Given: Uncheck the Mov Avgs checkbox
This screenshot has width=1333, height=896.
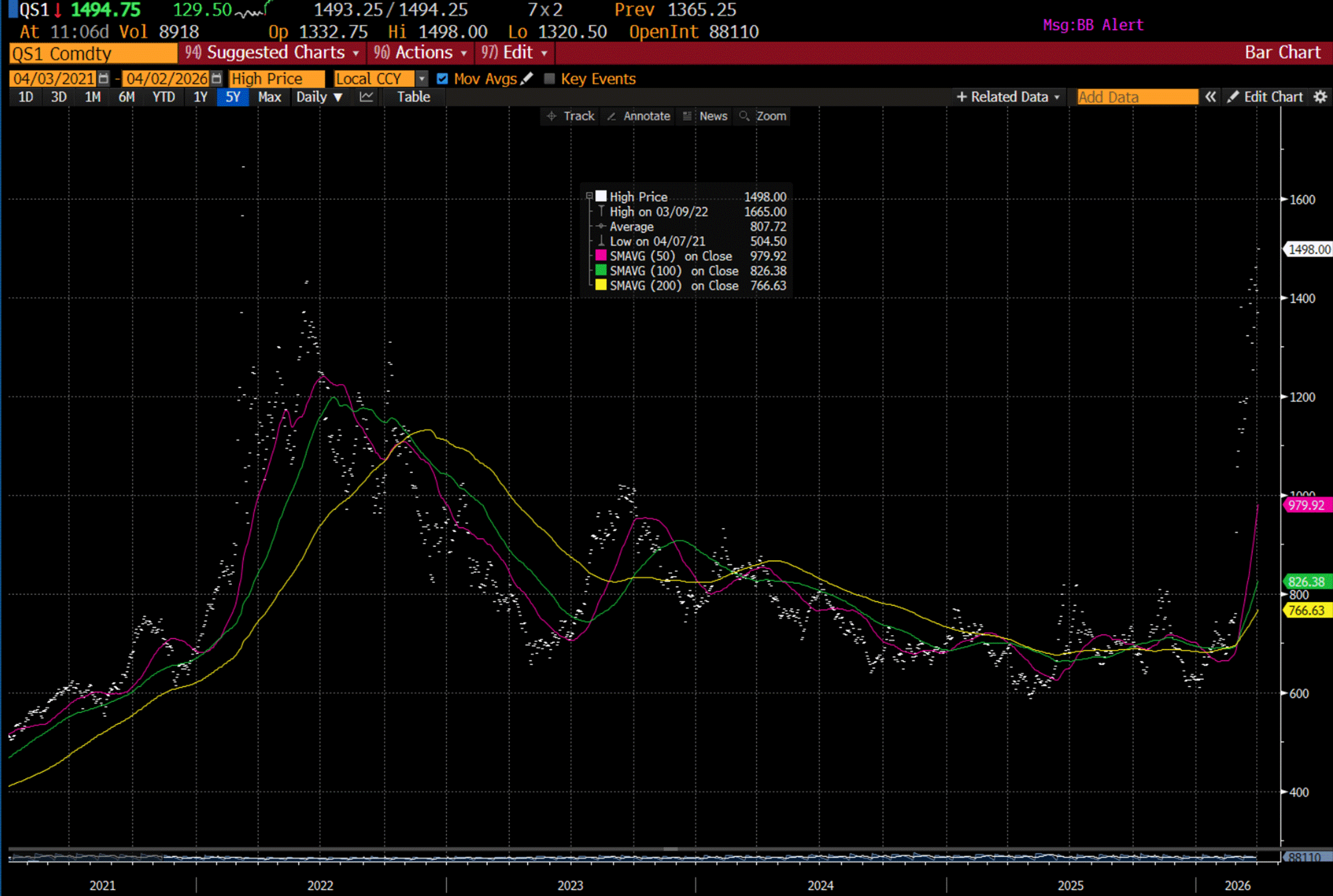Looking at the screenshot, I should click(442, 79).
